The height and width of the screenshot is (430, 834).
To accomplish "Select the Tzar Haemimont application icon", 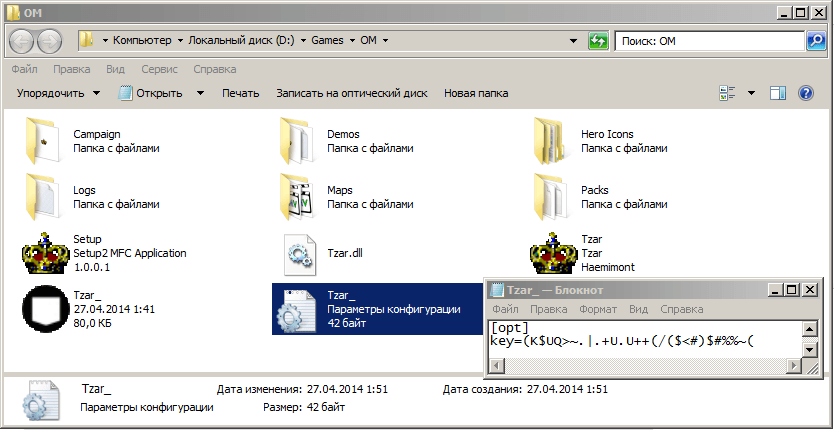I will click(x=553, y=253).
